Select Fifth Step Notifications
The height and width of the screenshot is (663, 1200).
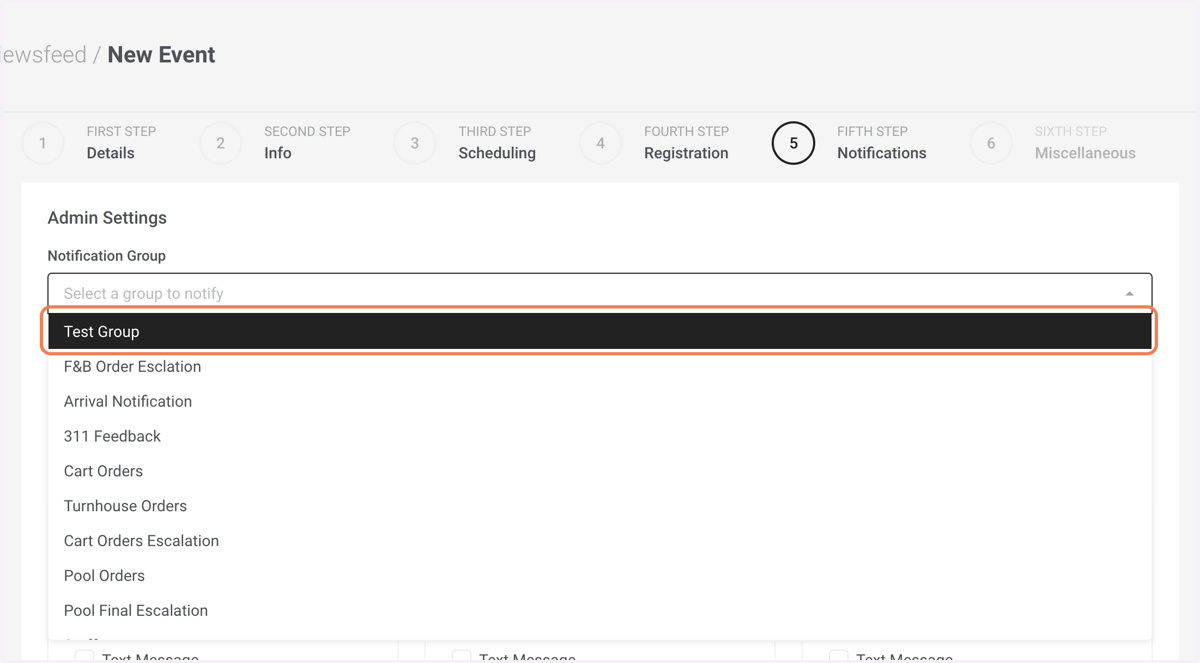tap(881, 143)
